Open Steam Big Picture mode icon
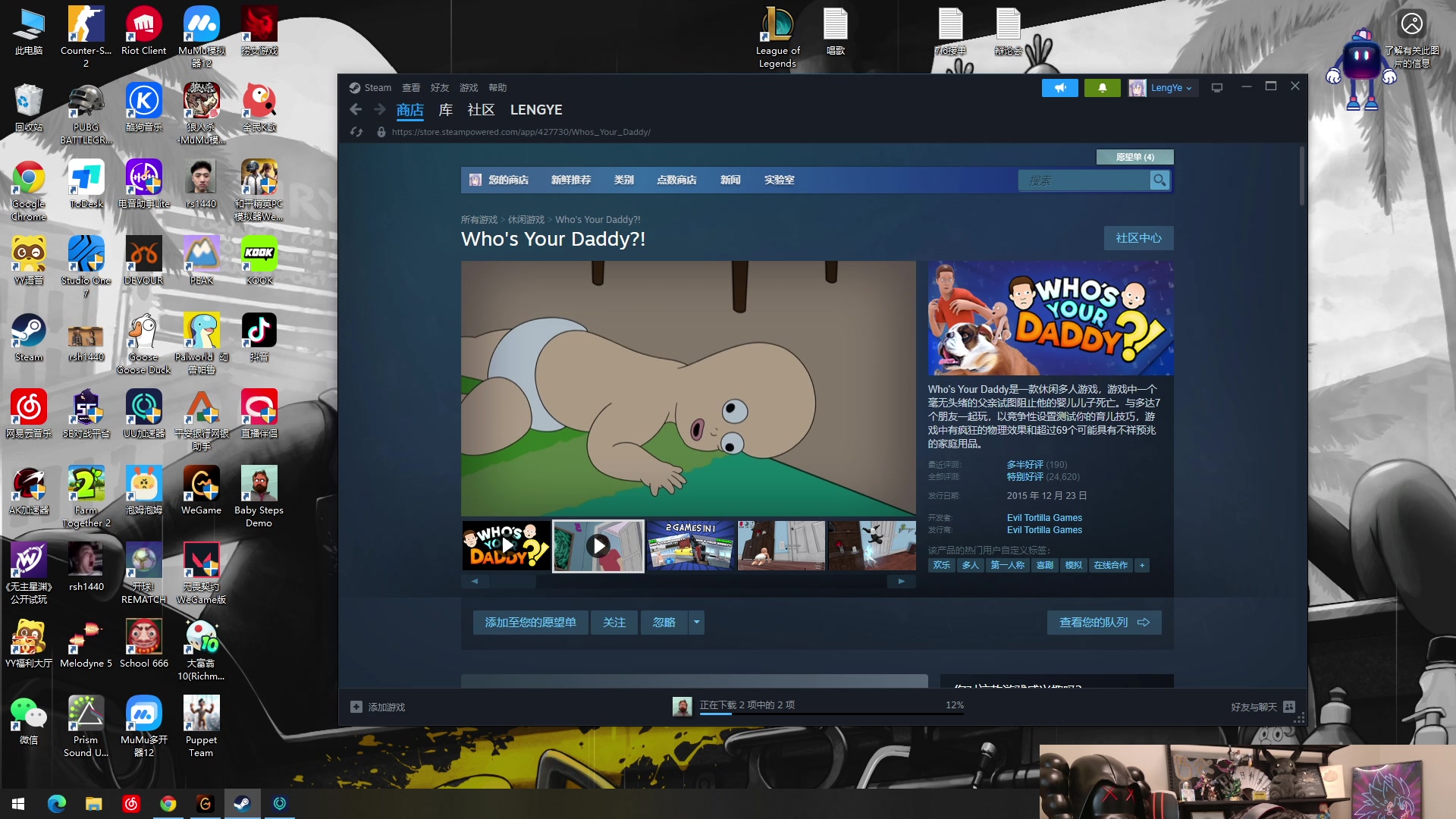Image resolution: width=1456 pixels, height=819 pixels. tap(1217, 88)
